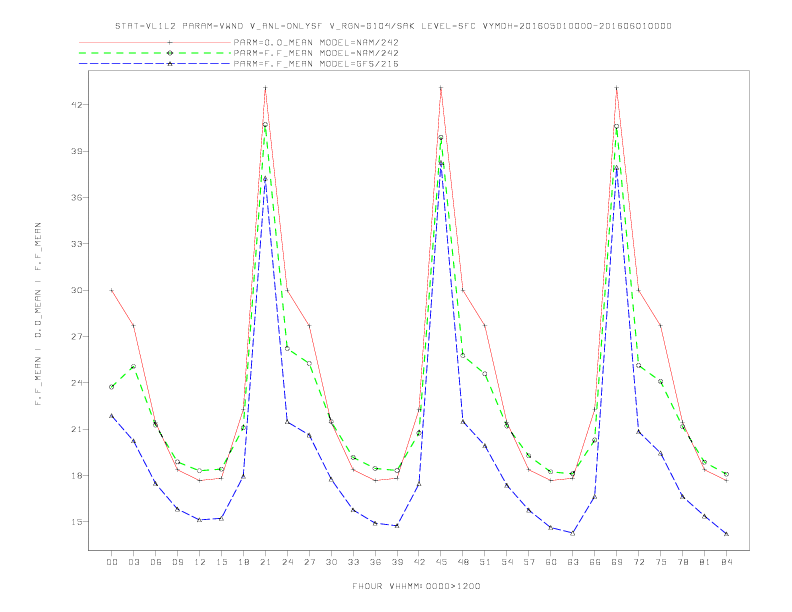Click green NAM circle marker at hour 00
The image size is (792, 612).
112,387
